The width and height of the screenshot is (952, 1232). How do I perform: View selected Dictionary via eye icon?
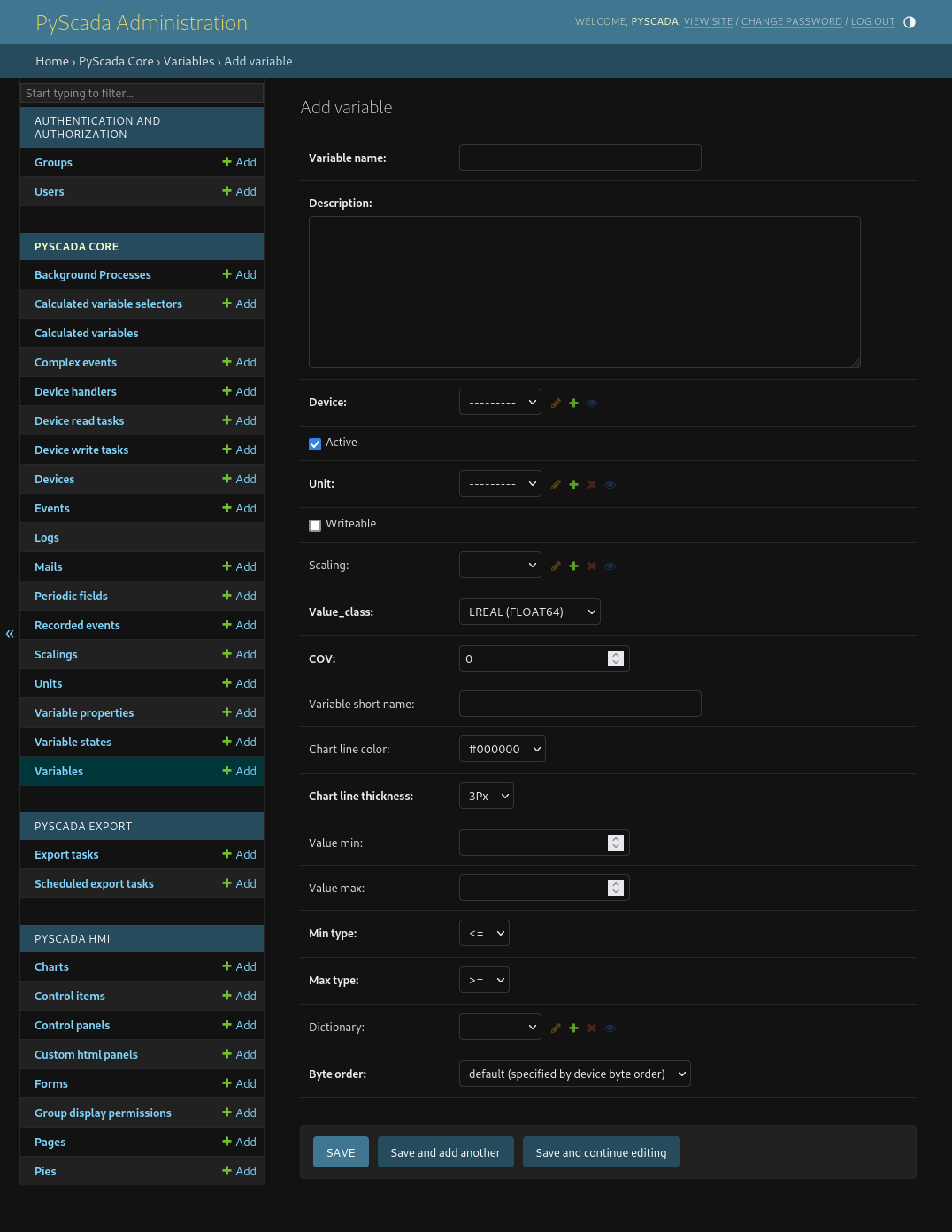click(x=610, y=1028)
